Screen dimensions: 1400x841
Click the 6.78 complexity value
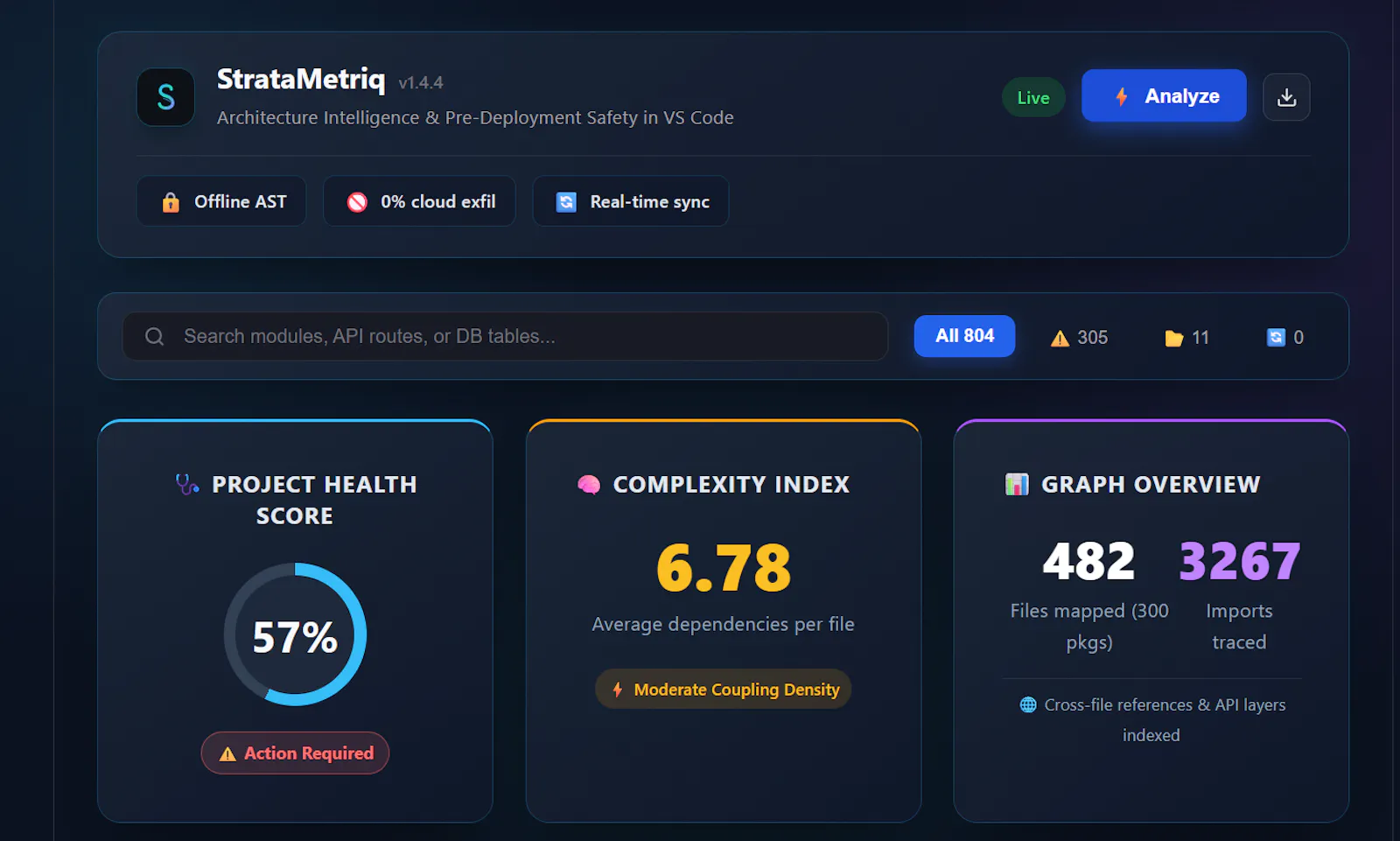[724, 567]
